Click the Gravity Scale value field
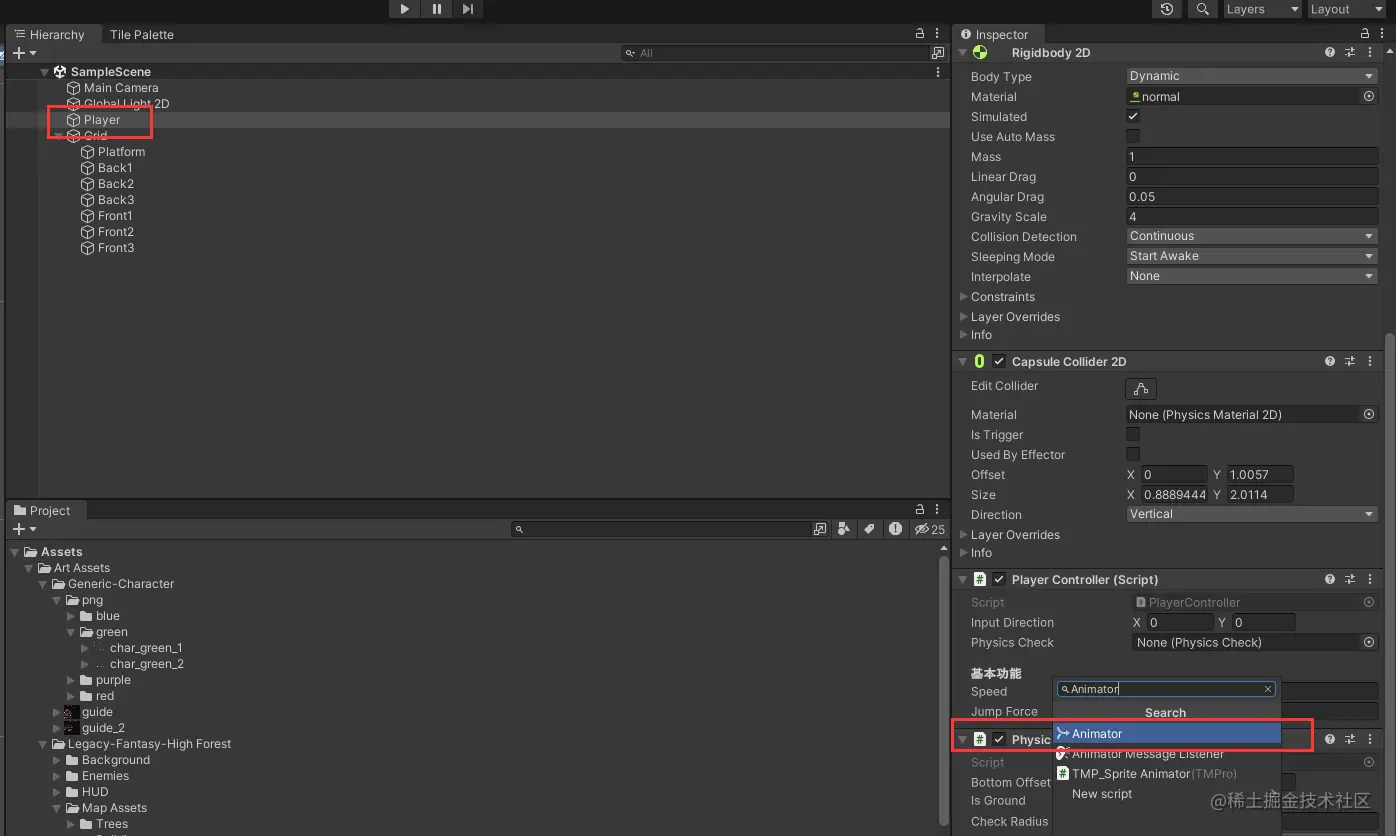1396x836 pixels. click(1252, 216)
